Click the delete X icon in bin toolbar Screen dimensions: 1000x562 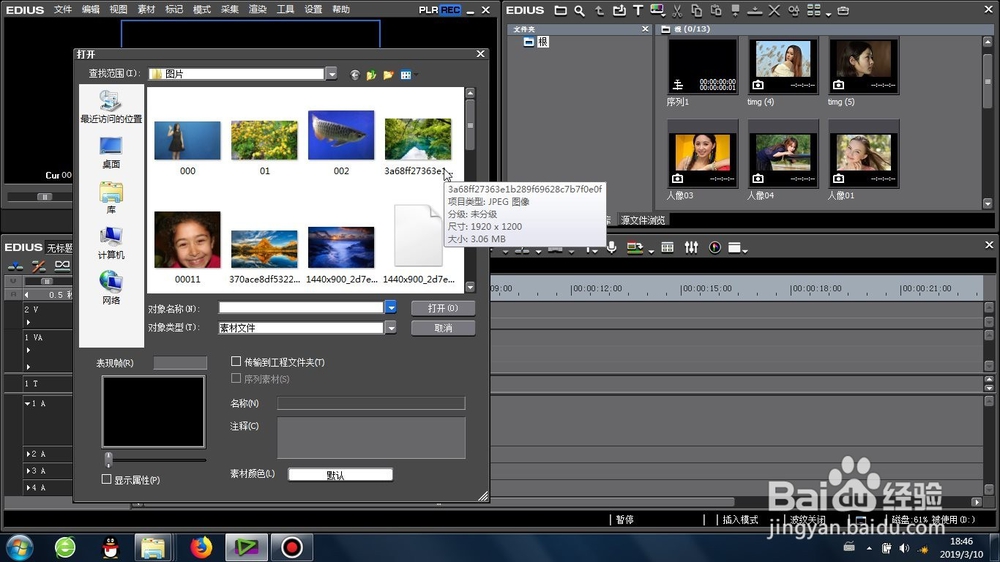(774, 10)
